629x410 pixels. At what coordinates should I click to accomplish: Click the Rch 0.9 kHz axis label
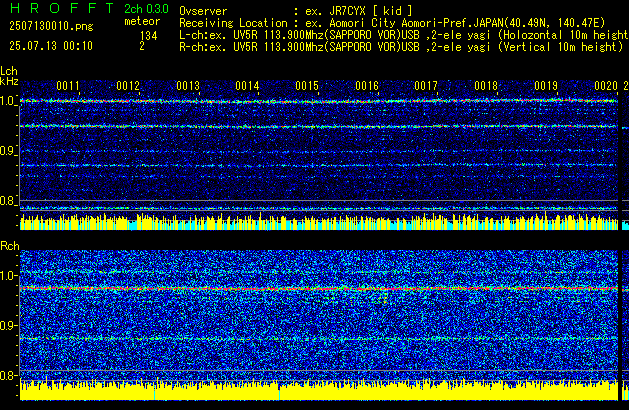8,325
